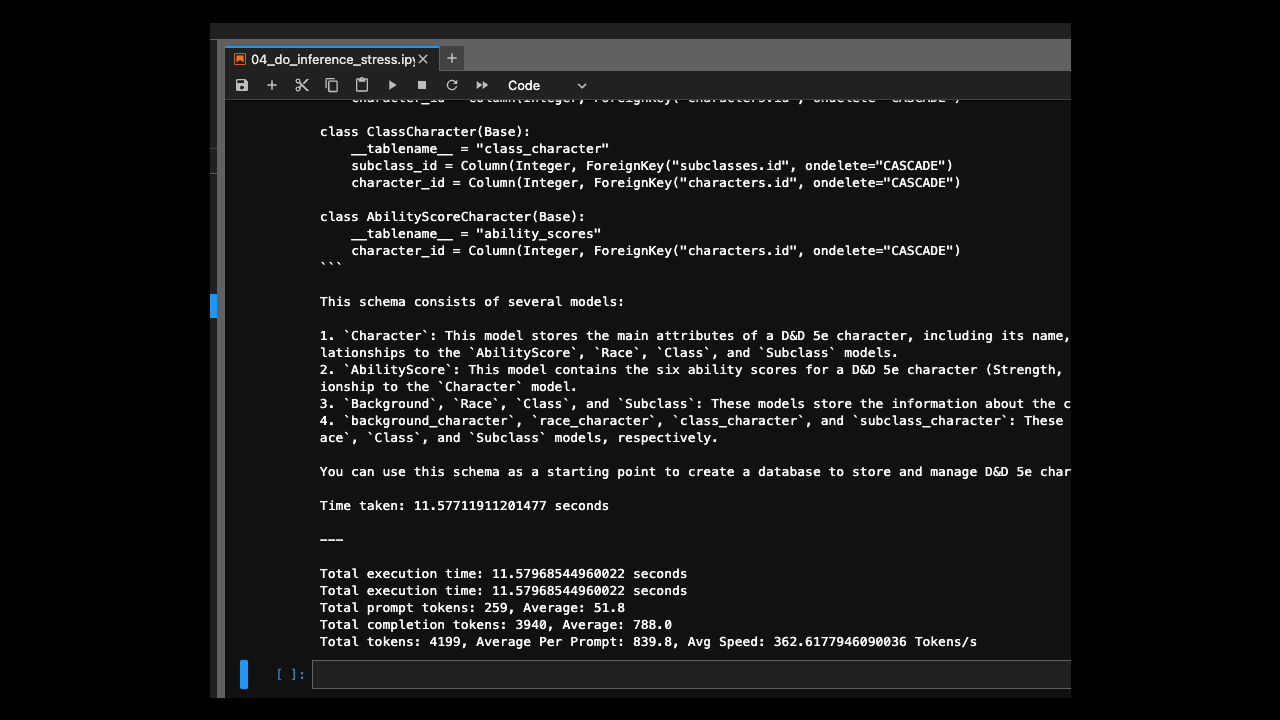Collapse the empty cell via its blue bar
Viewport: 1280px width, 720px height.
tap(244, 675)
